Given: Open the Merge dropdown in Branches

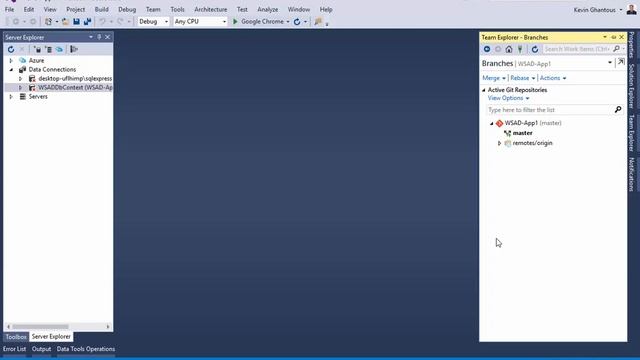Looking at the screenshot, I should click(x=494, y=78).
